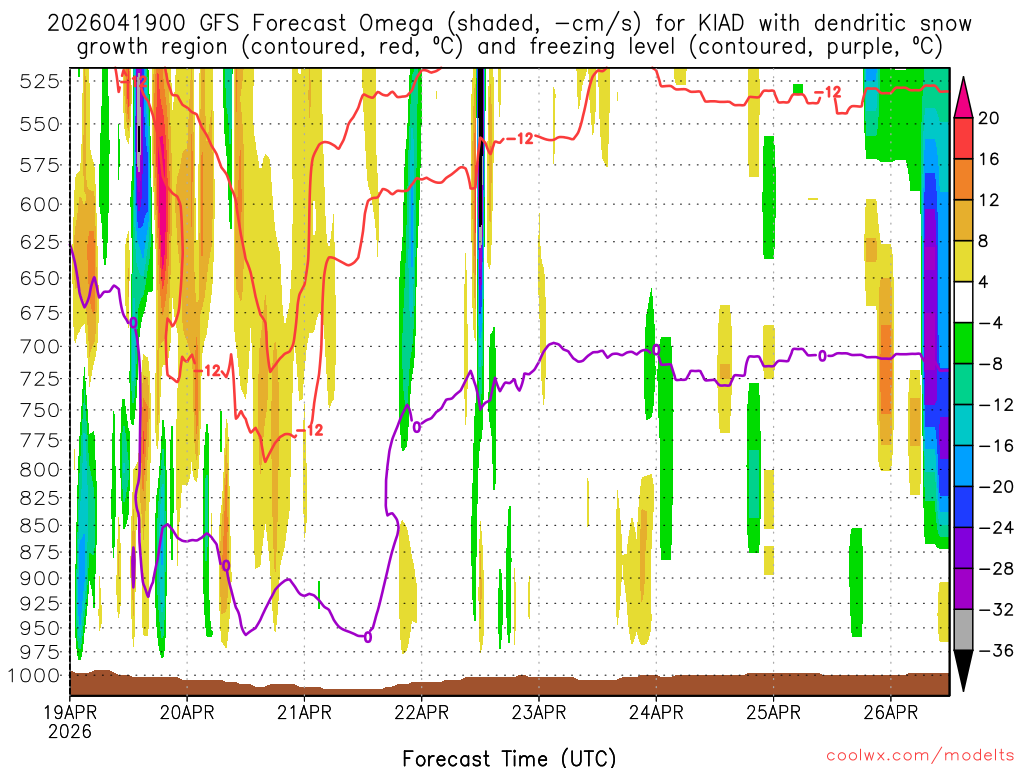Click the black downward arrow below the colorbar
This screenshot has width=1024, height=768.
tap(963, 670)
